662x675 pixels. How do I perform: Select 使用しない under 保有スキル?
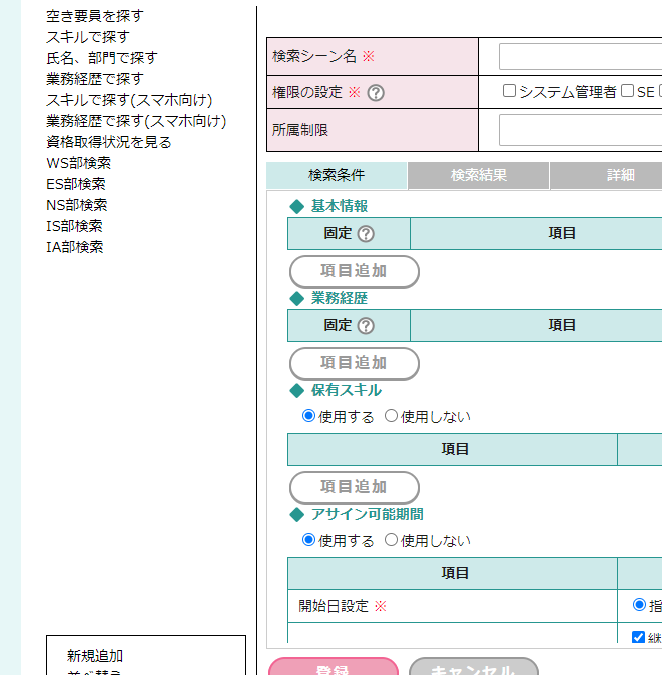[392, 416]
